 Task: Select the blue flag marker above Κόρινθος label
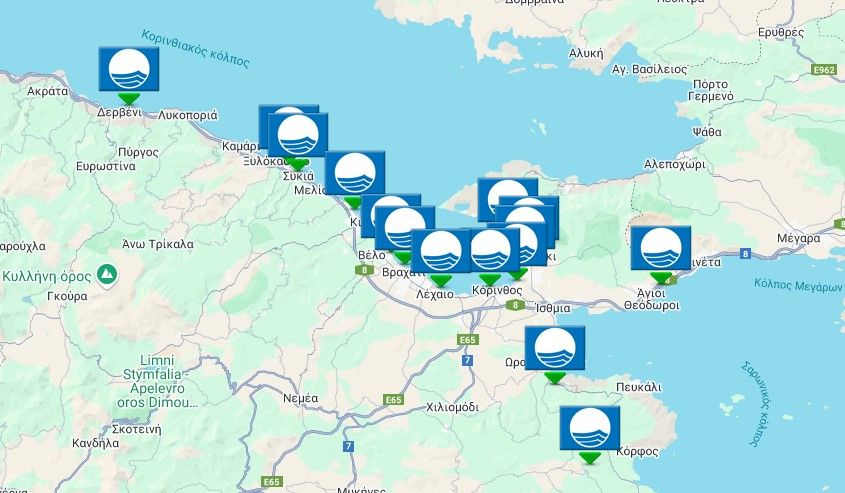point(493,251)
